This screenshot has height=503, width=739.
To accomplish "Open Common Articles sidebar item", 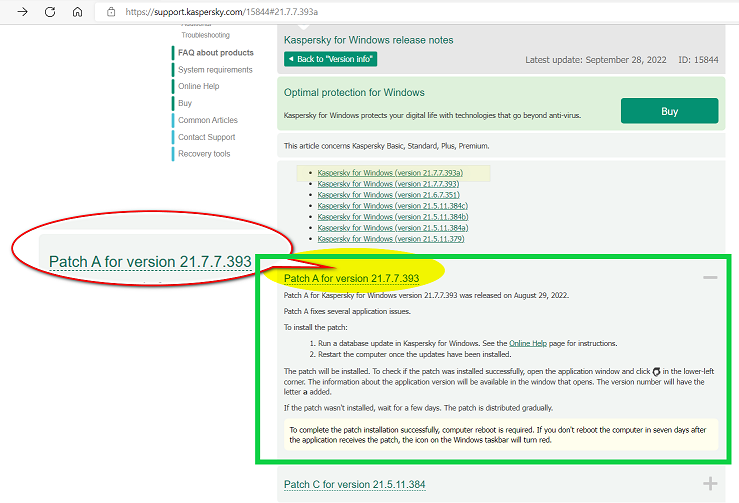I will (208, 120).
